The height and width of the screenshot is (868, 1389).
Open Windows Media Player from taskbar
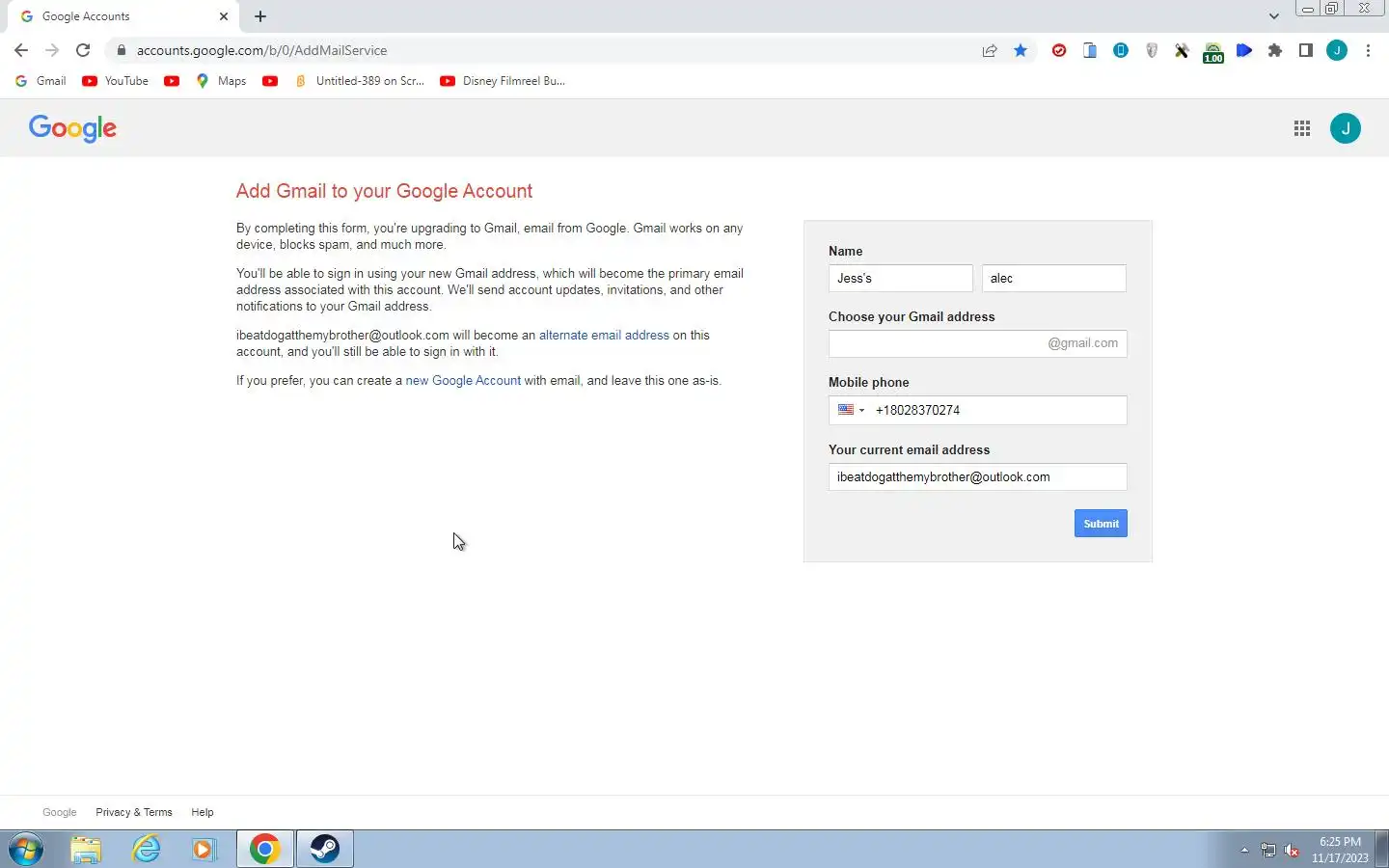click(204, 849)
